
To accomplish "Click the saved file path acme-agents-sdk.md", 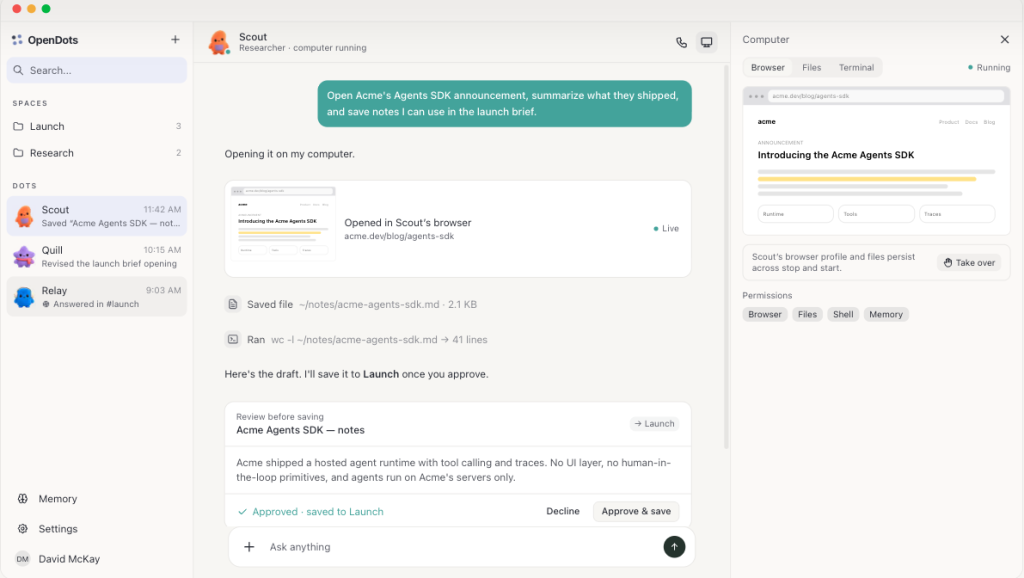I will tap(369, 304).
